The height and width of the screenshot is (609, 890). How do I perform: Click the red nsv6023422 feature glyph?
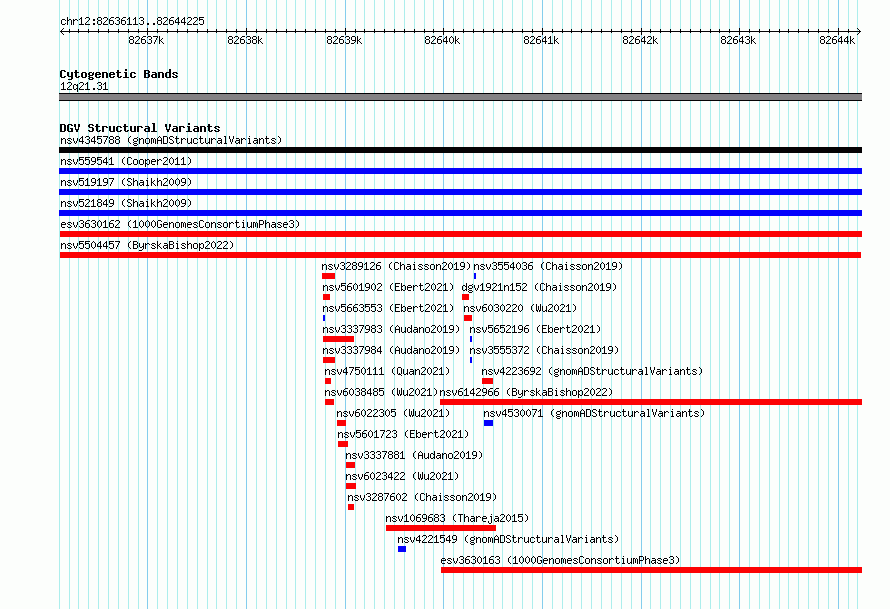tap(351, 486)
